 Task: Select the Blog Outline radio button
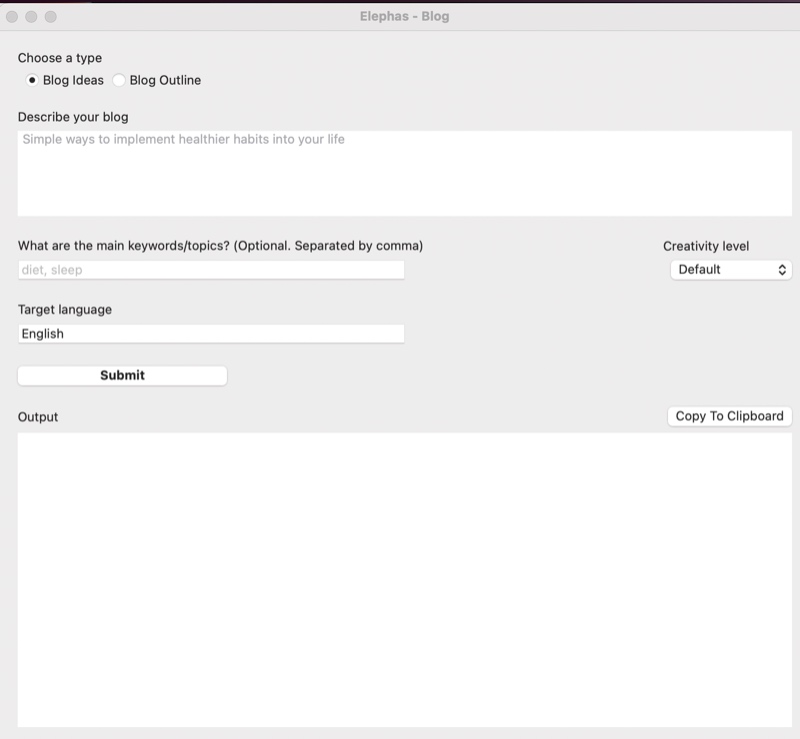tap(119, 80)
